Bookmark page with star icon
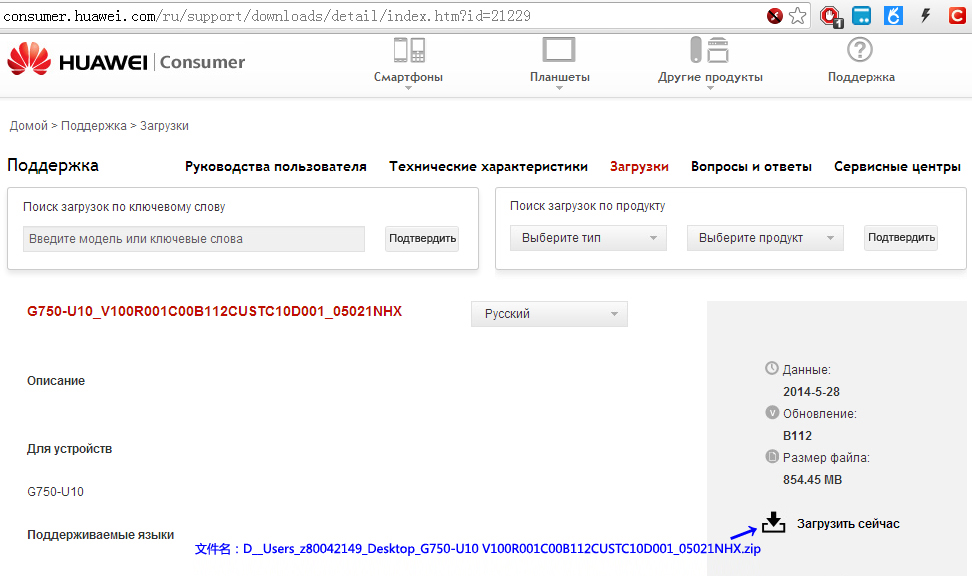The image size is (972, 579). pyautogui.click(x=797, y=15)
